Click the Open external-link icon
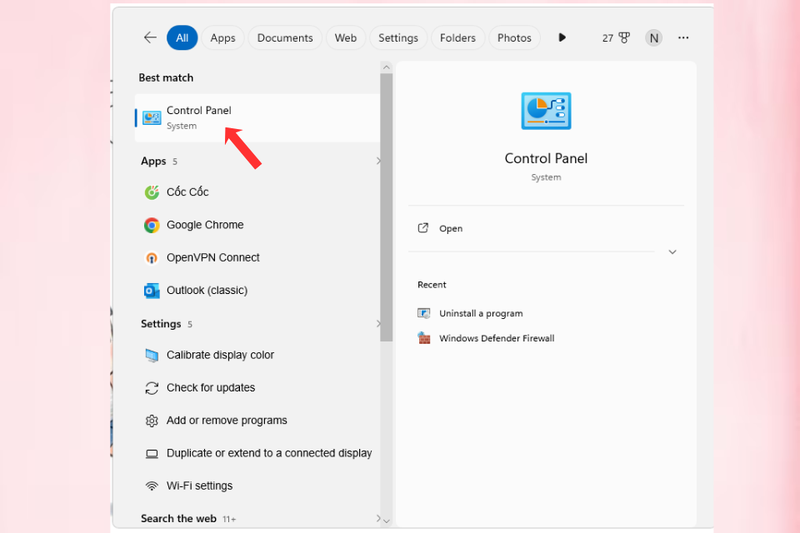This screenshot has height=533, width=800. 423,228
